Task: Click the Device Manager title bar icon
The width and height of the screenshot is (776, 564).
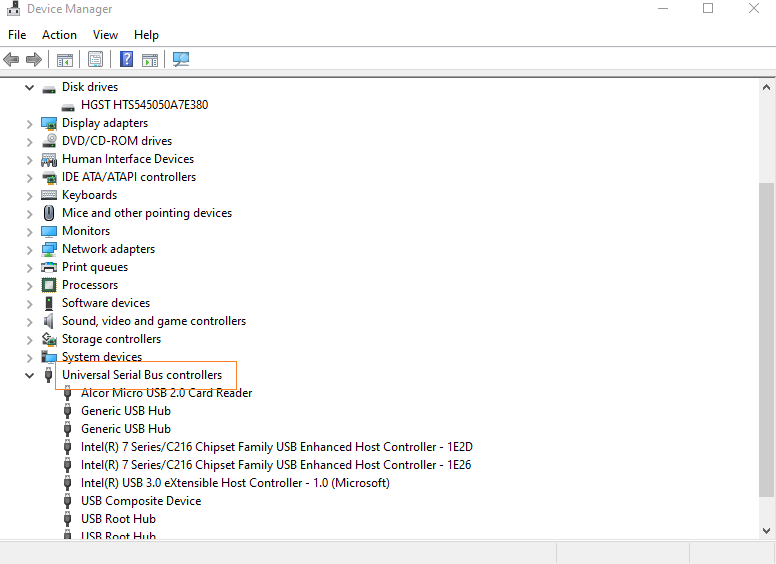Action: 13,9
